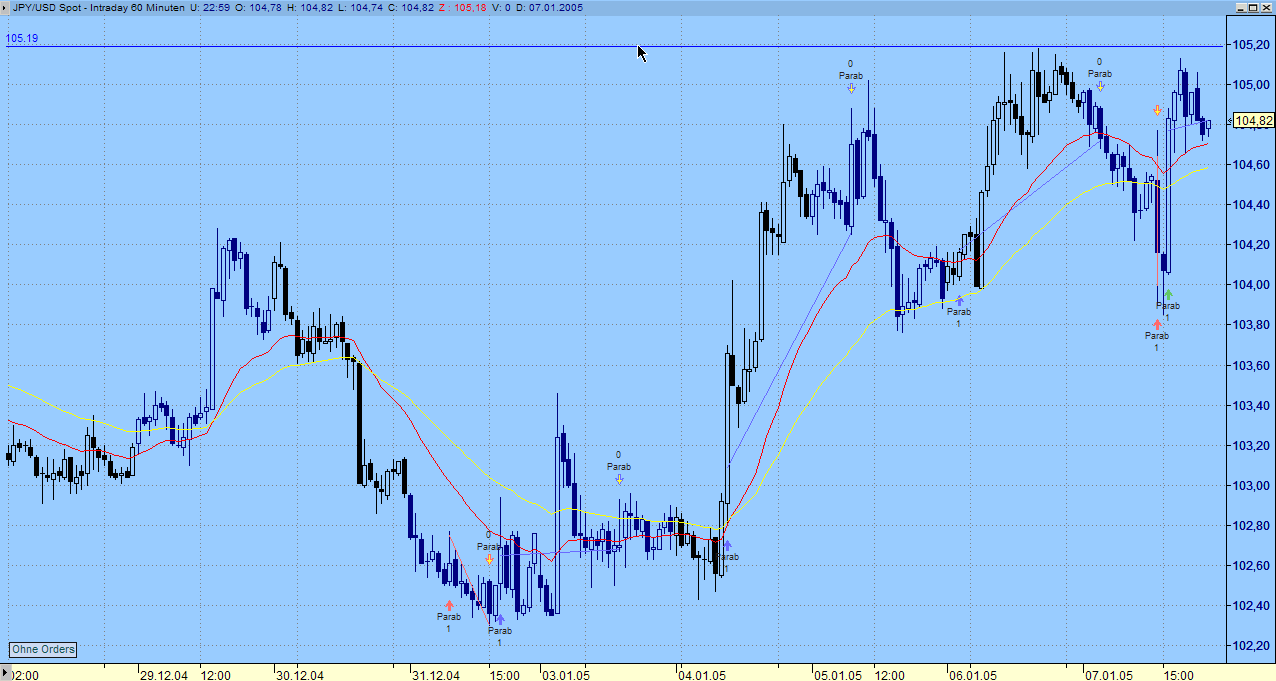Click the purple up Parab arrow near 06.01.05

(959, 300)
